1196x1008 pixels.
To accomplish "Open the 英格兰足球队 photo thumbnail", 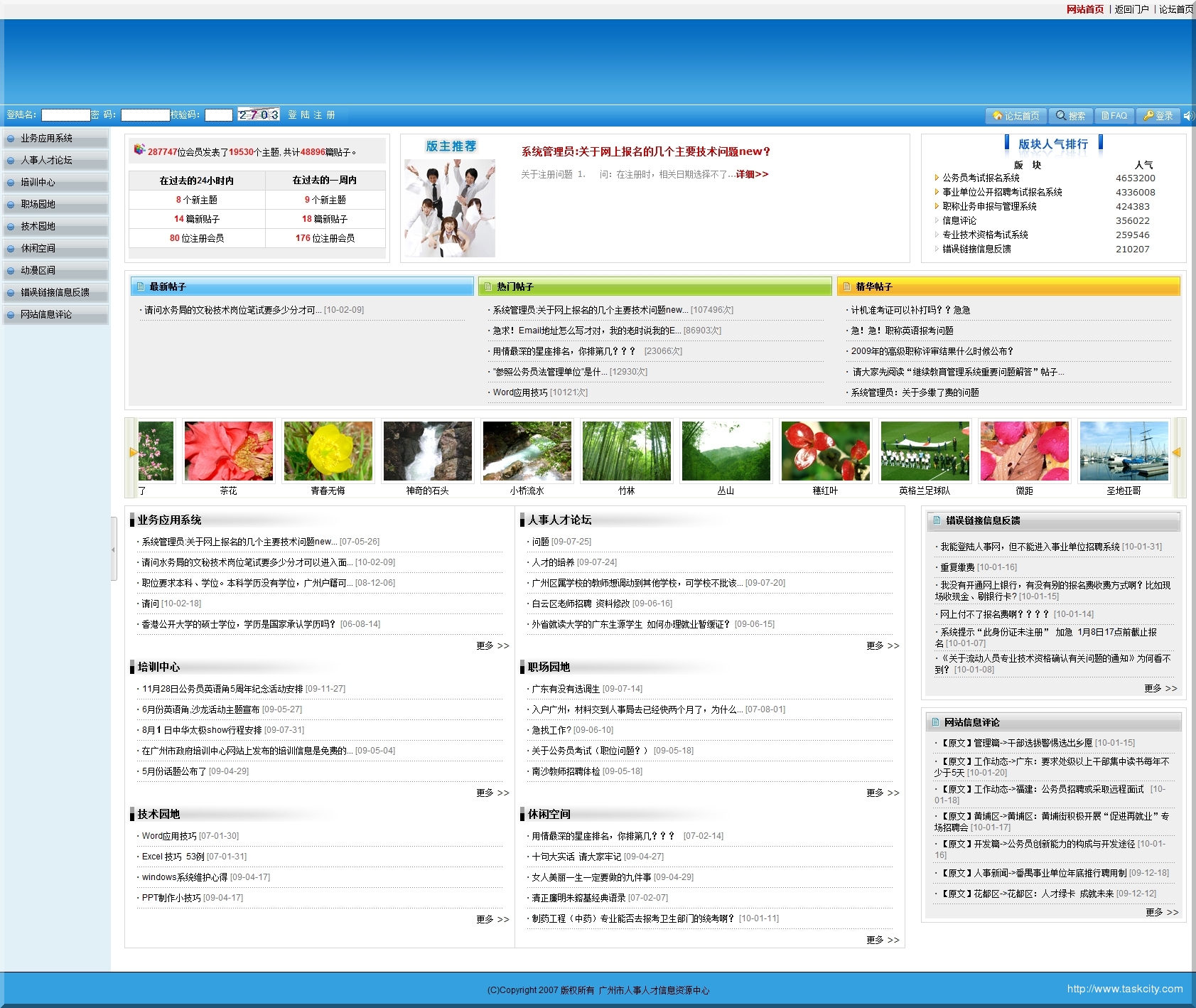I will coord(924,451).
